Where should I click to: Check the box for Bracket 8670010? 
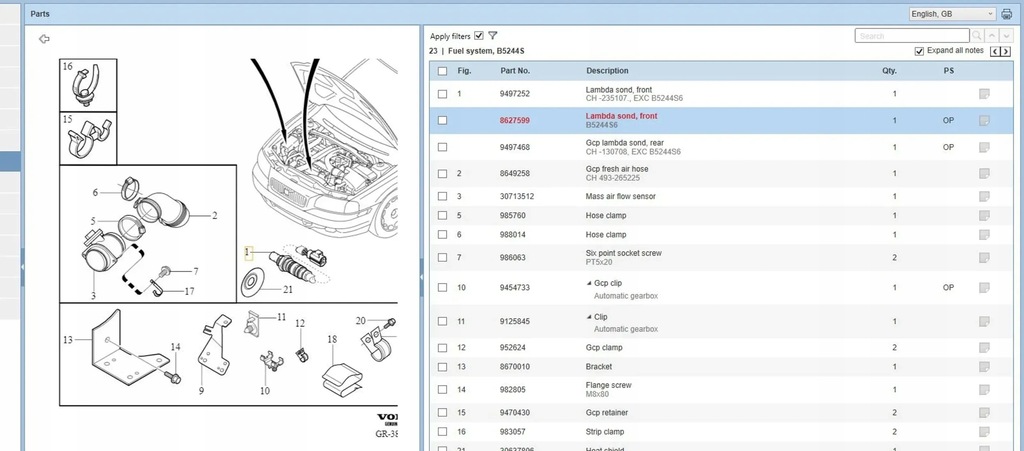[x=443, y=367]
